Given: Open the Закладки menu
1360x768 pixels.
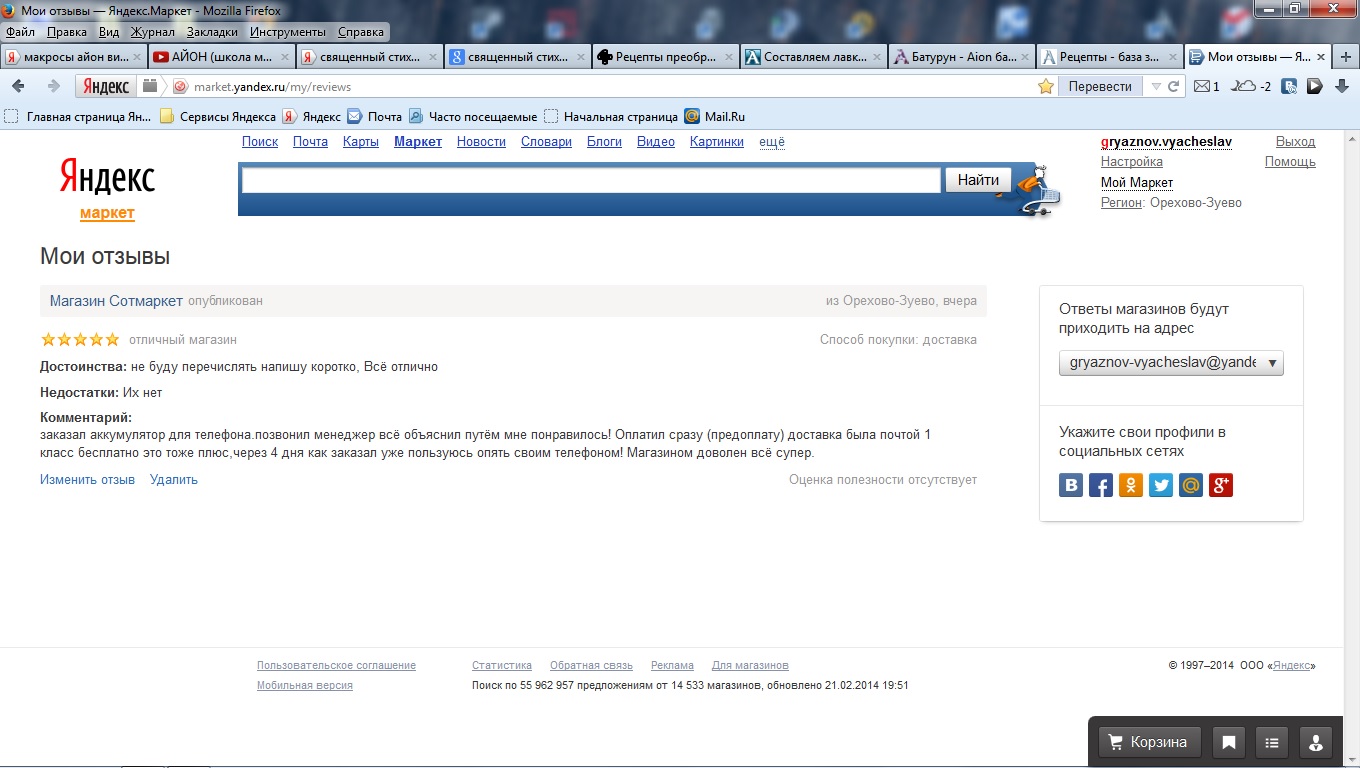Looking at the screenshot, I should (212, 32).
